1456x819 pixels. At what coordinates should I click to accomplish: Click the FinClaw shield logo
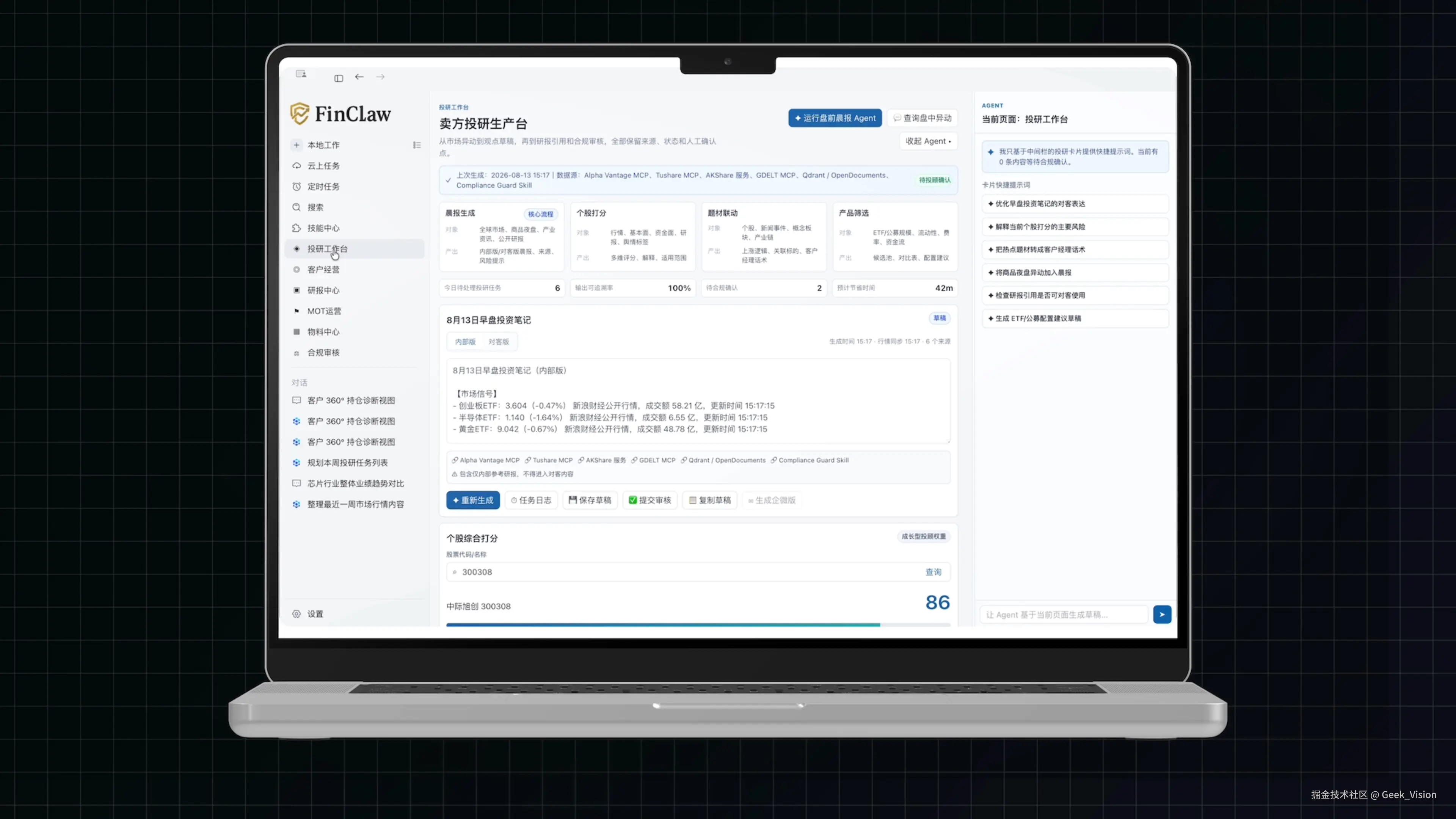coord(300,114)
